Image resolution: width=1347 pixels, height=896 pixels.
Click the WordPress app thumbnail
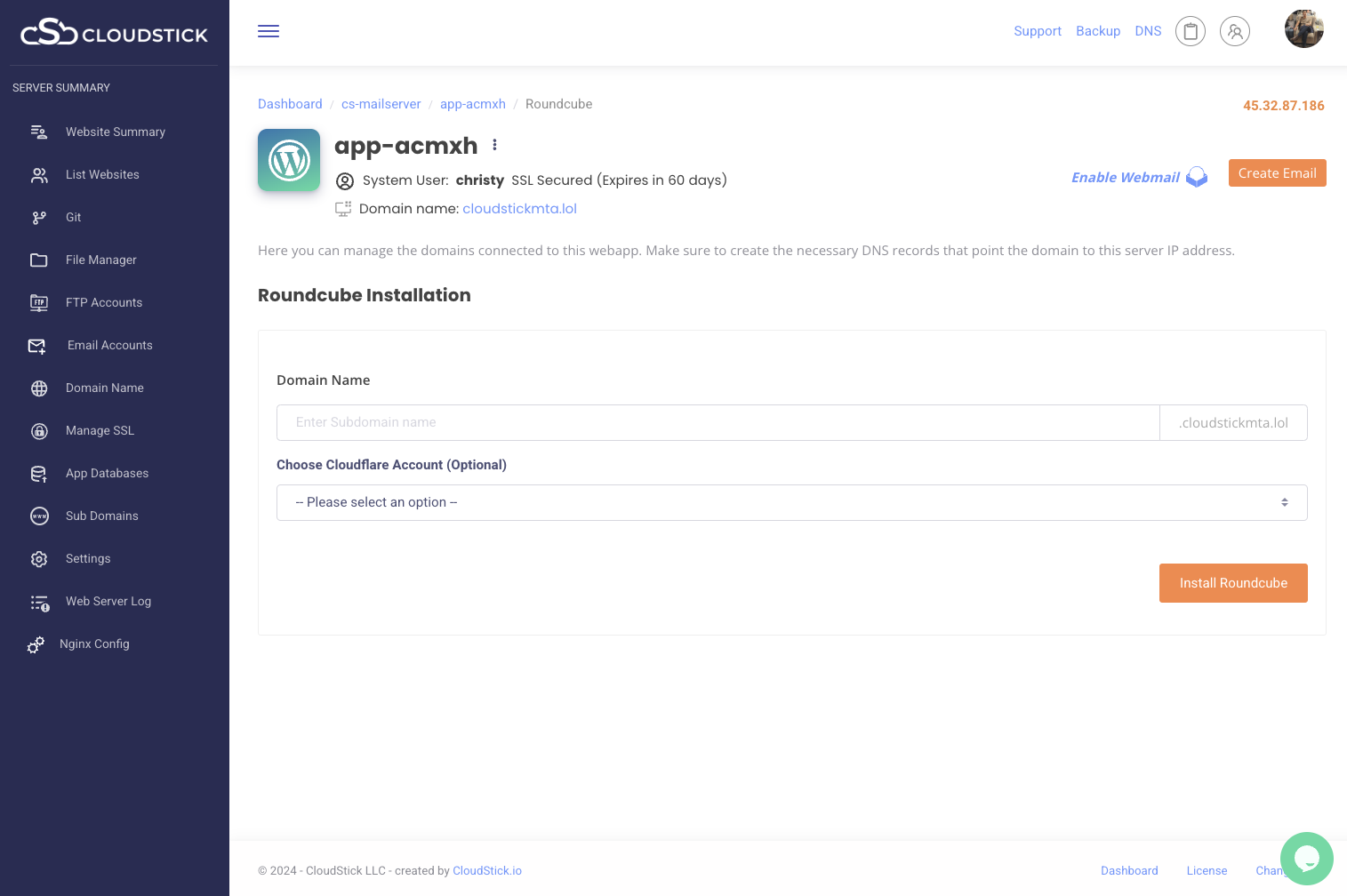288,160
